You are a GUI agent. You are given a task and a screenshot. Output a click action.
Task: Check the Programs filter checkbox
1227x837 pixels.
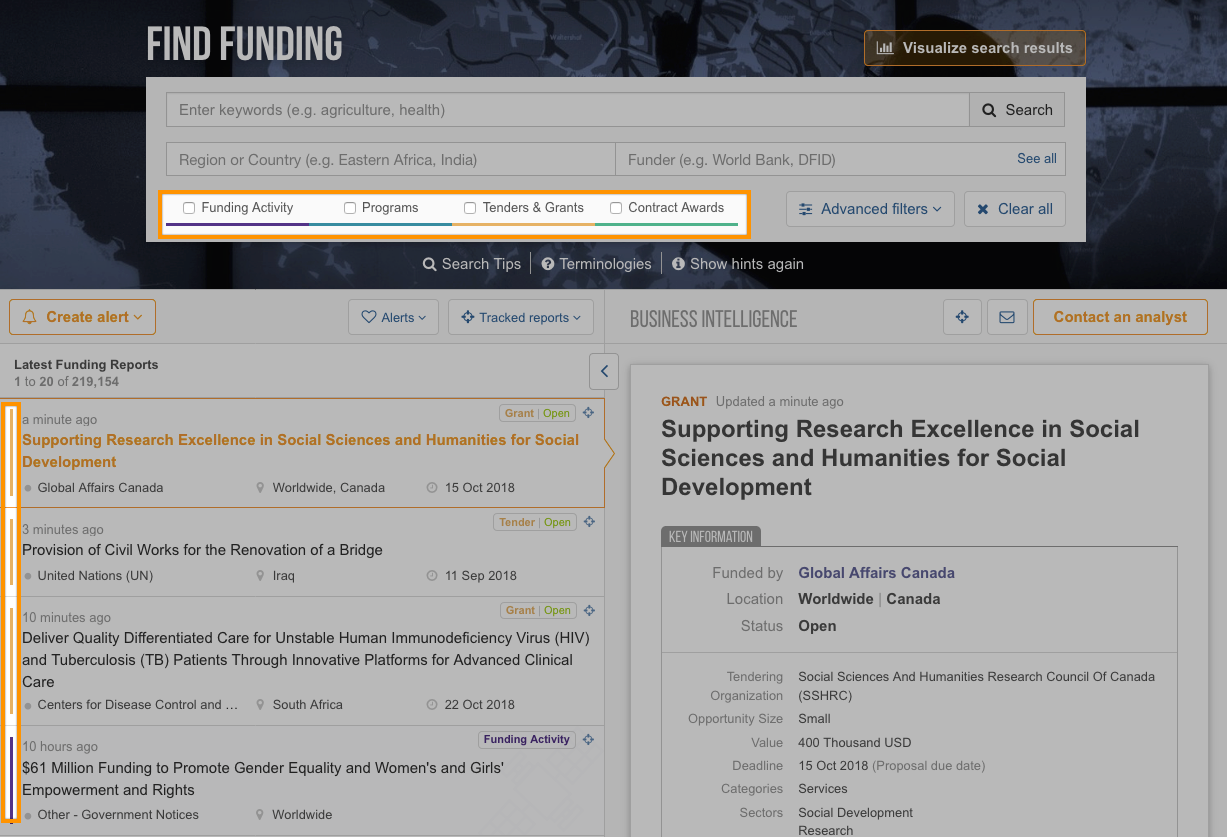click(350, 208)
